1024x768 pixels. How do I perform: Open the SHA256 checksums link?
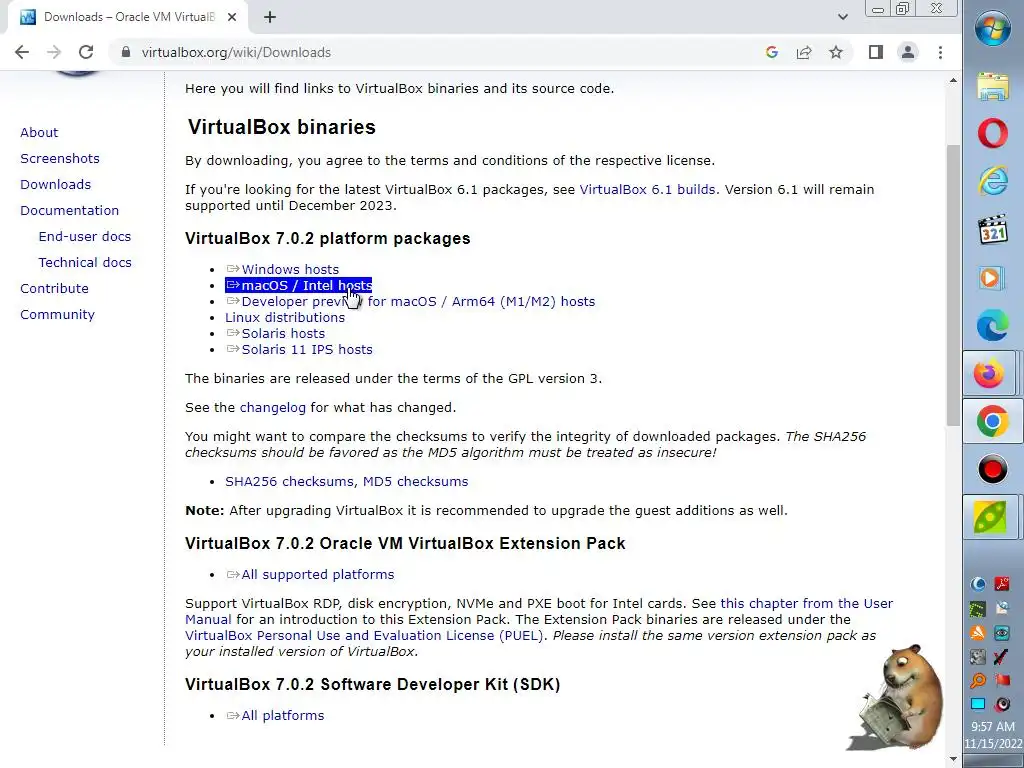point(289,481)
